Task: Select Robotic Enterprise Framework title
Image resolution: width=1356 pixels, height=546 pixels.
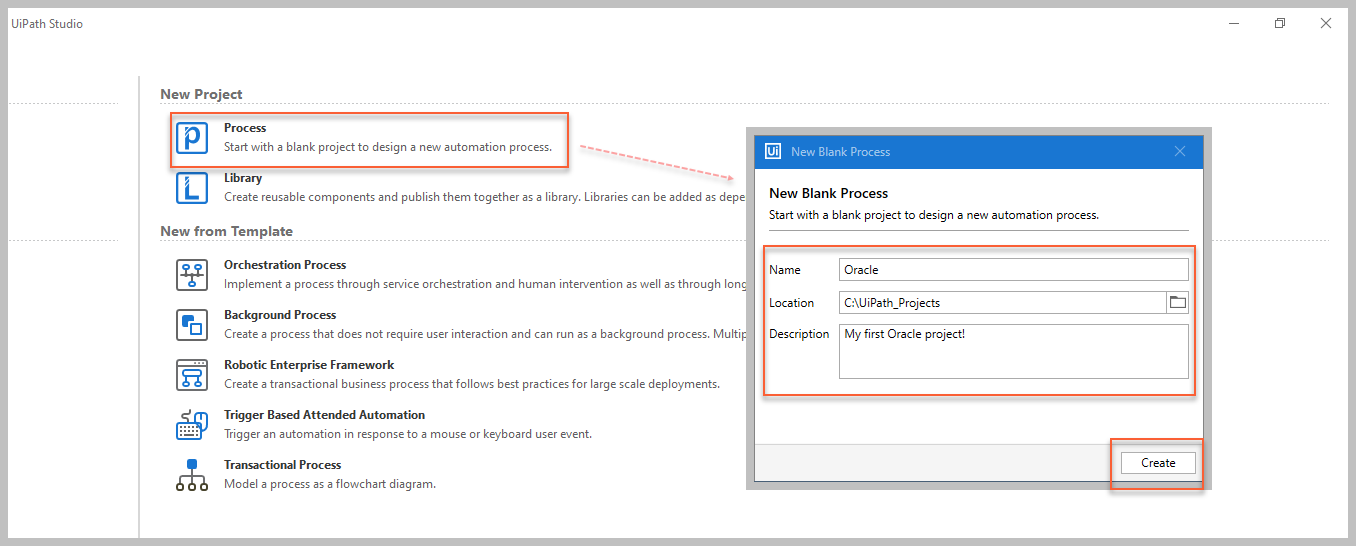Action: coord(309,365)
